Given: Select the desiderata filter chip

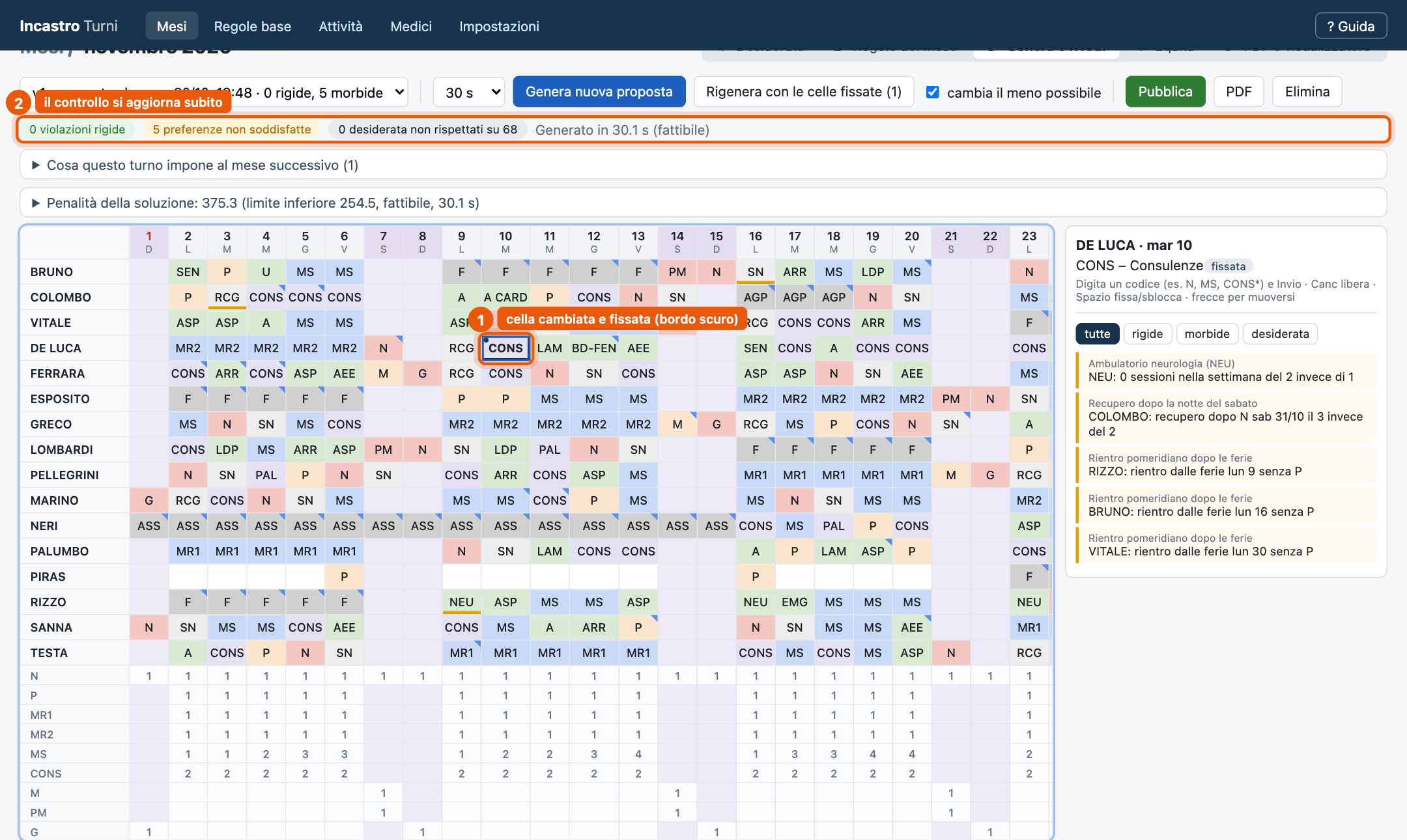Looking at the screenshot, I should pyautogui.click(x=1279, y=333).
